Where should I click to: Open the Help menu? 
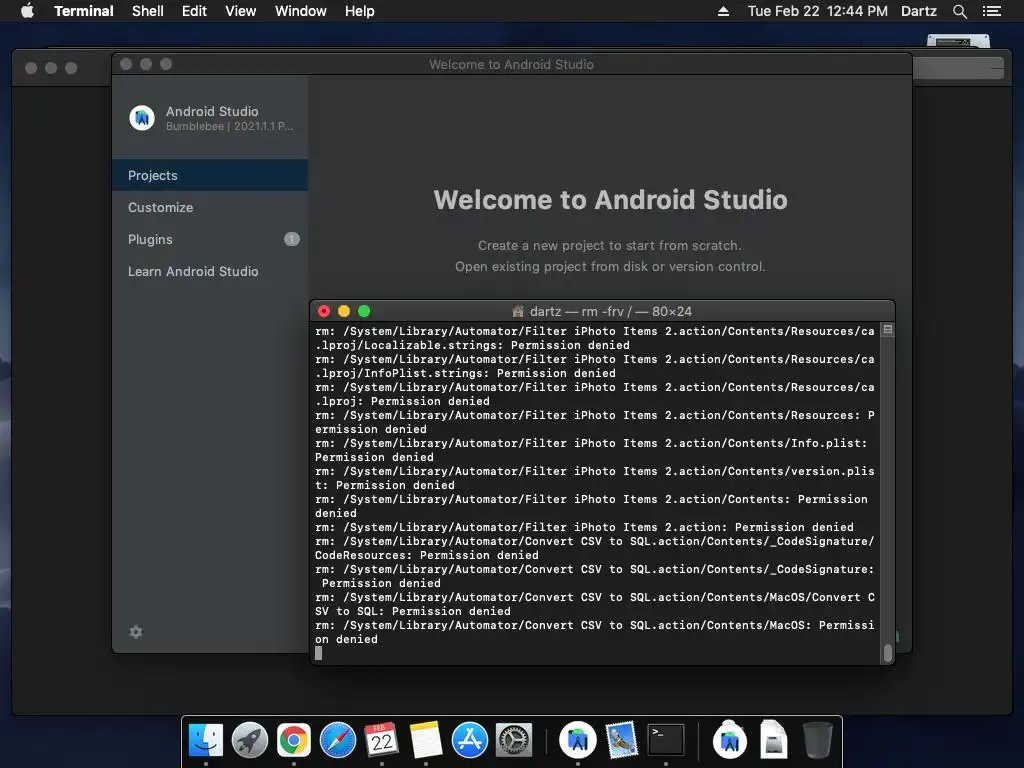coord(359,11)
